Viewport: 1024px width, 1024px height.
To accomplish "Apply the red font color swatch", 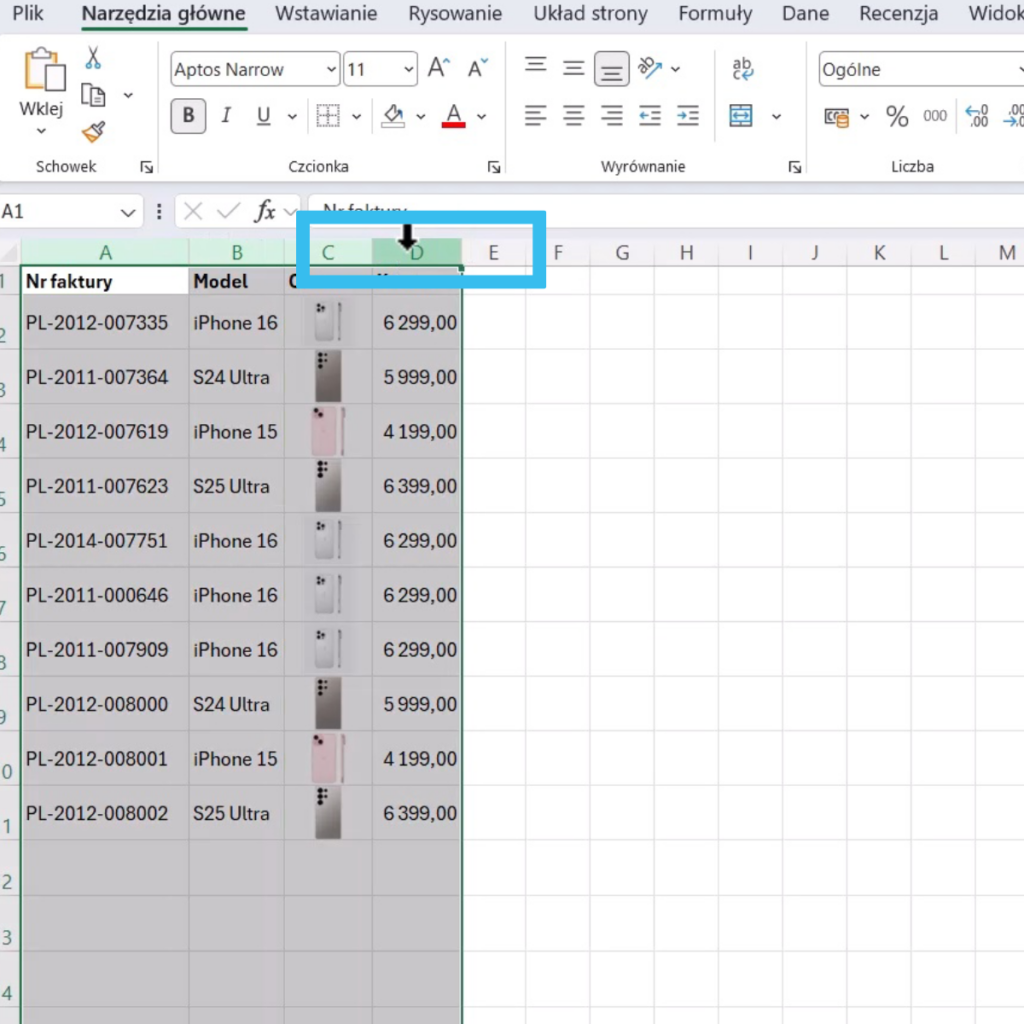I will point(454,117).
